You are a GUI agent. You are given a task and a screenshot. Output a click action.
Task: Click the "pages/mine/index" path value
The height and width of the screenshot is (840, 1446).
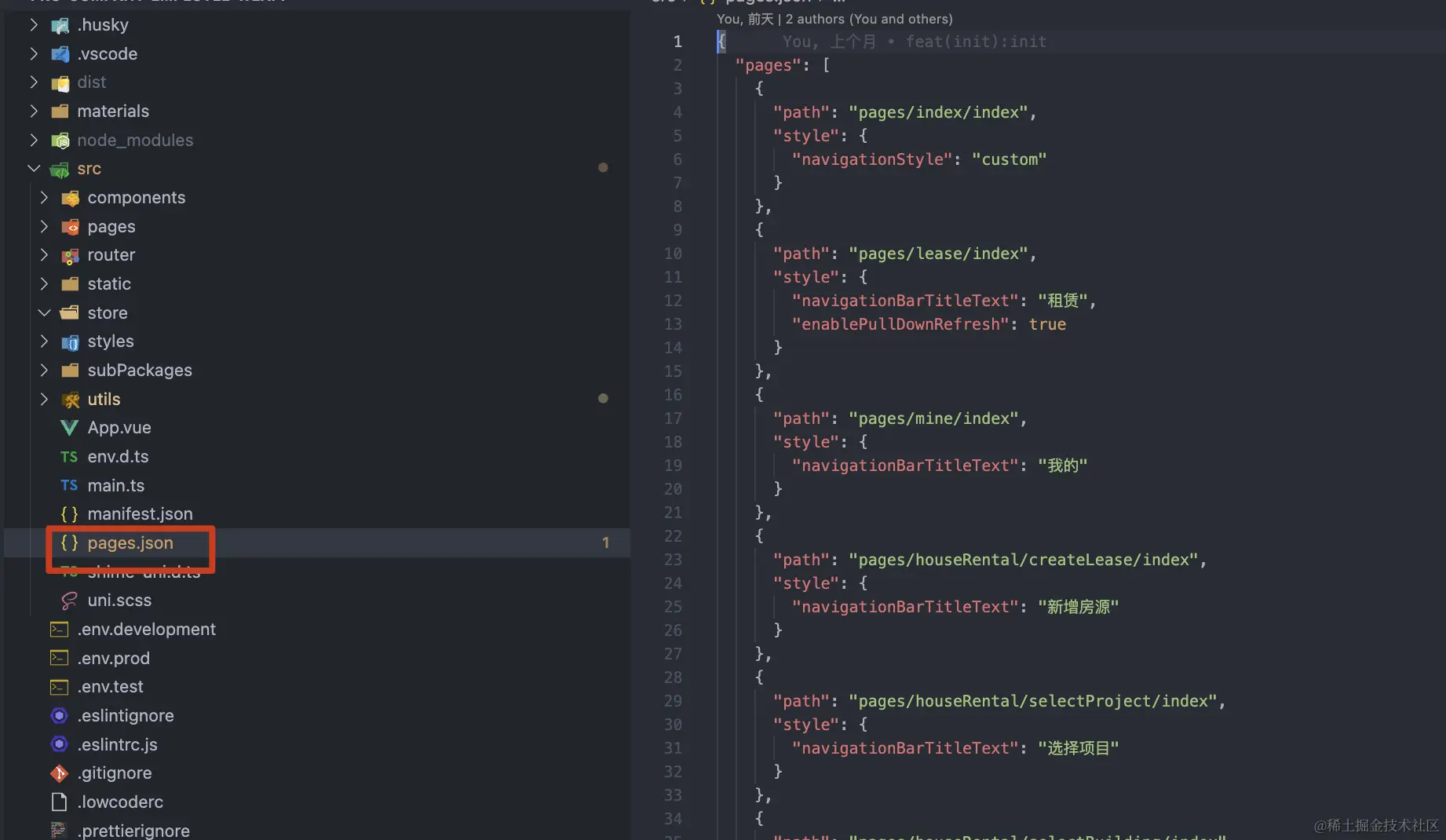point(933,418)
